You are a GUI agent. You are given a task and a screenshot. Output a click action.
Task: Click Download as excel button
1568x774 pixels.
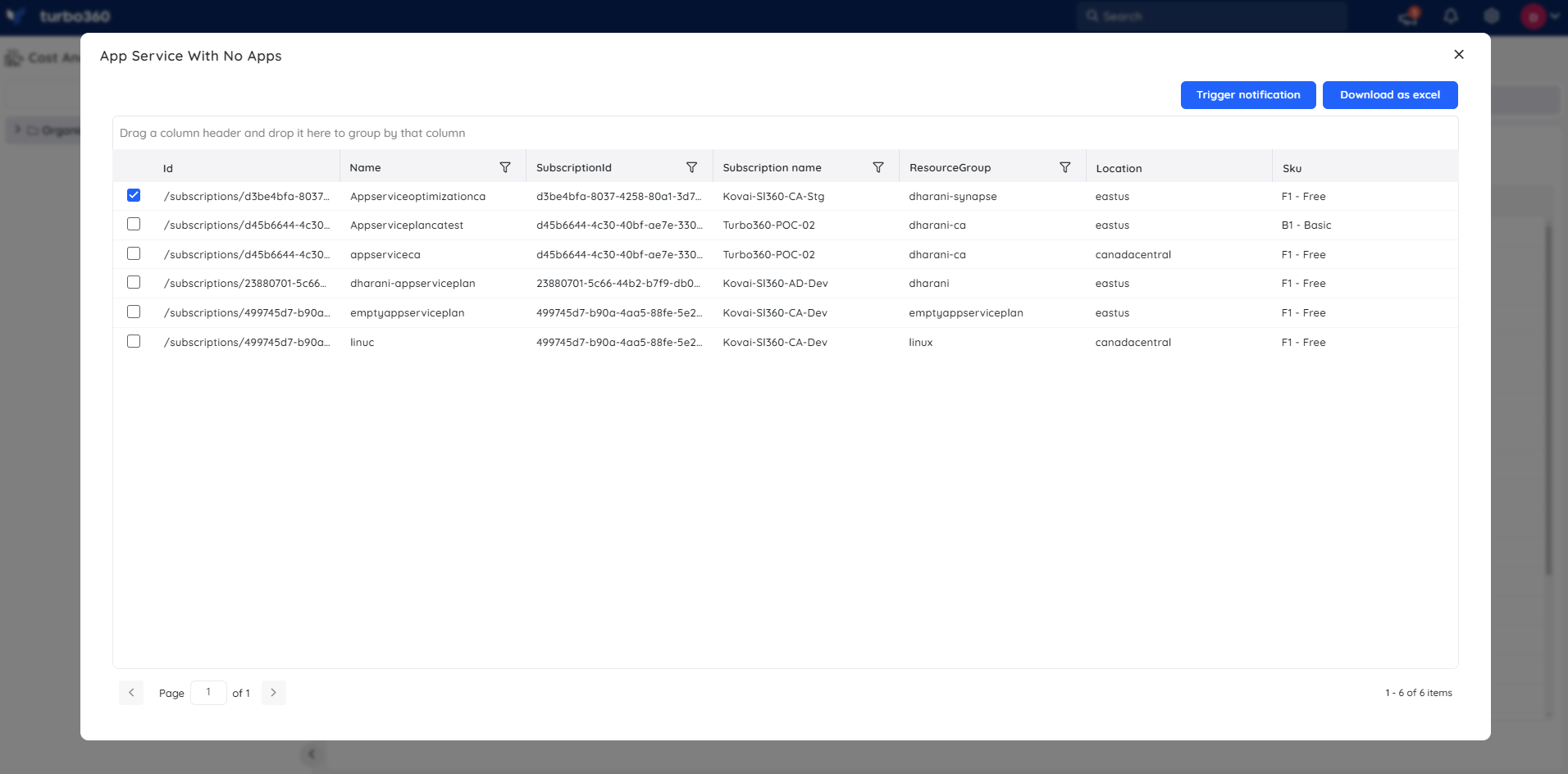[1390, 95]
